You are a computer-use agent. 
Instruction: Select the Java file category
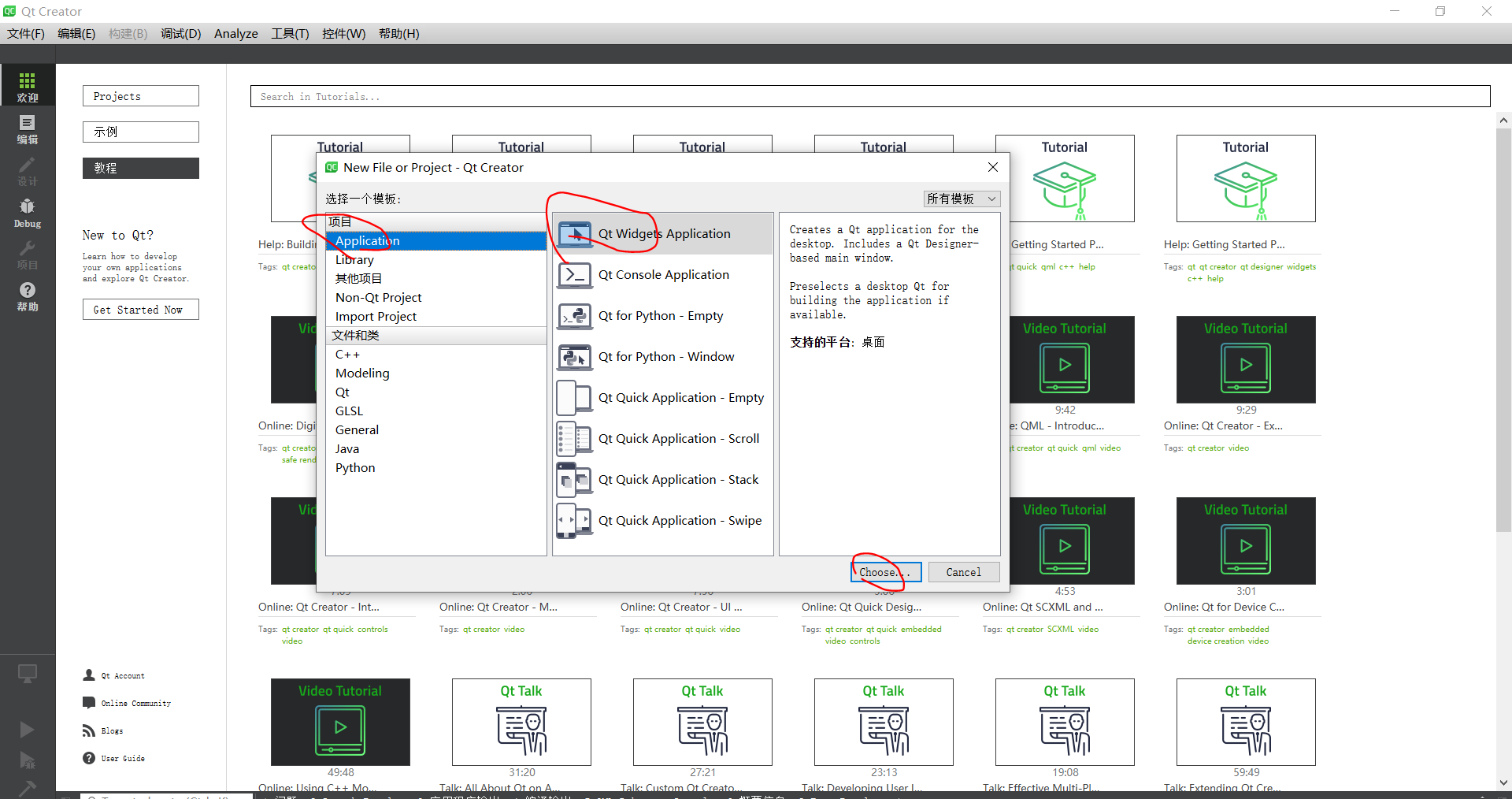pos(435,449)
